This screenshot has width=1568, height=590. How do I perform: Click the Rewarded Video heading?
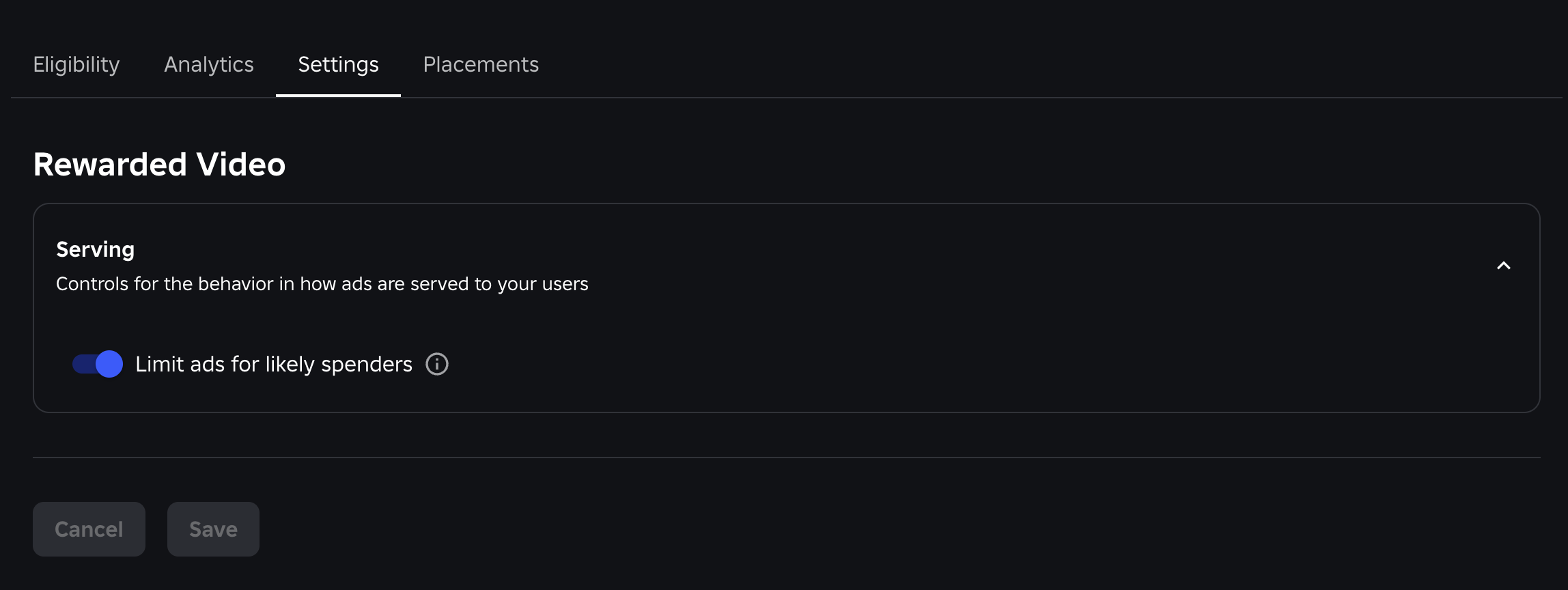point(159,165)
